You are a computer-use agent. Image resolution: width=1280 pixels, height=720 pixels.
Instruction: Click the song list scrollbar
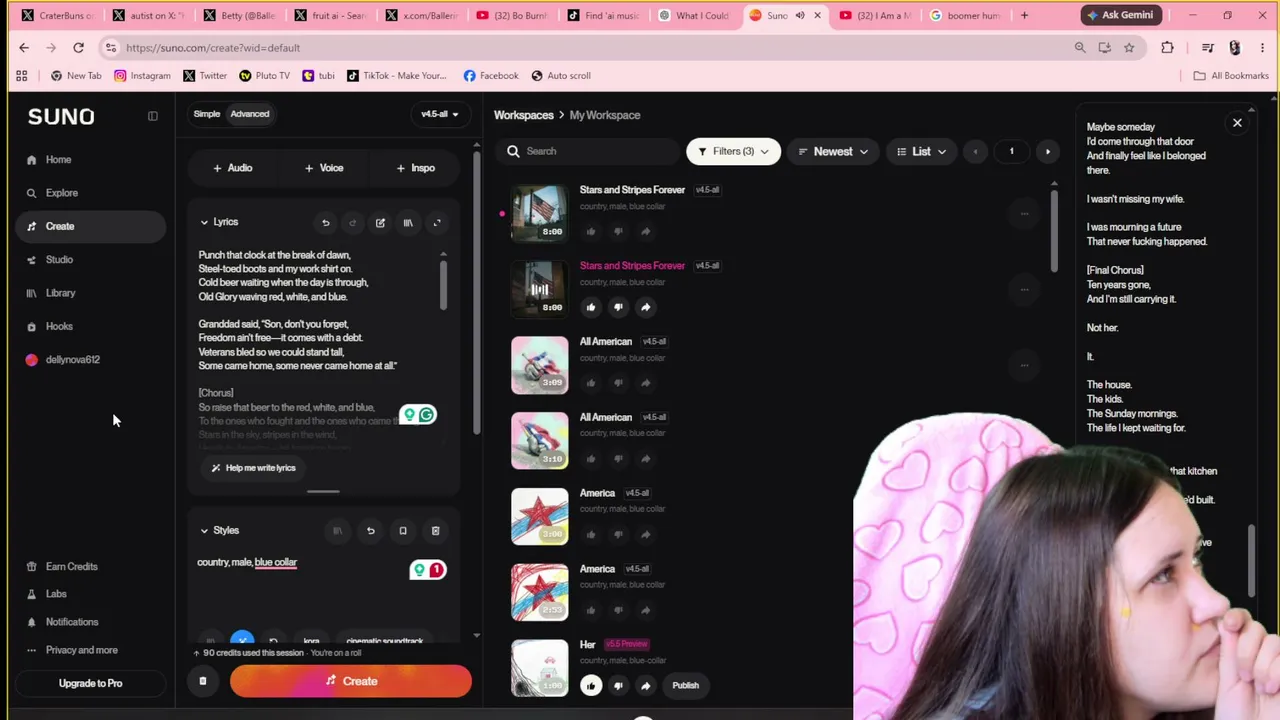click(x=1054, y=230)
